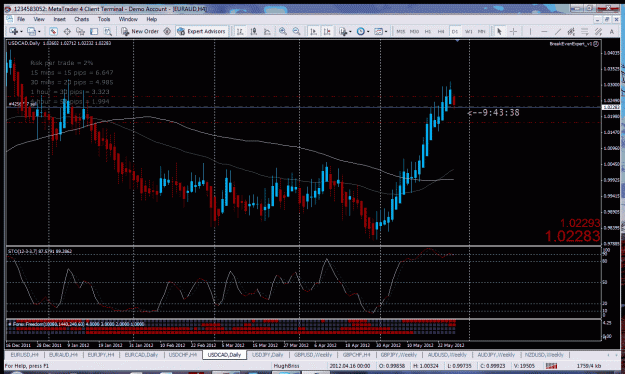Switch to the USDCHF,H4 chart tab
This screenshot has height=374, width=625.
click(183, 354)
